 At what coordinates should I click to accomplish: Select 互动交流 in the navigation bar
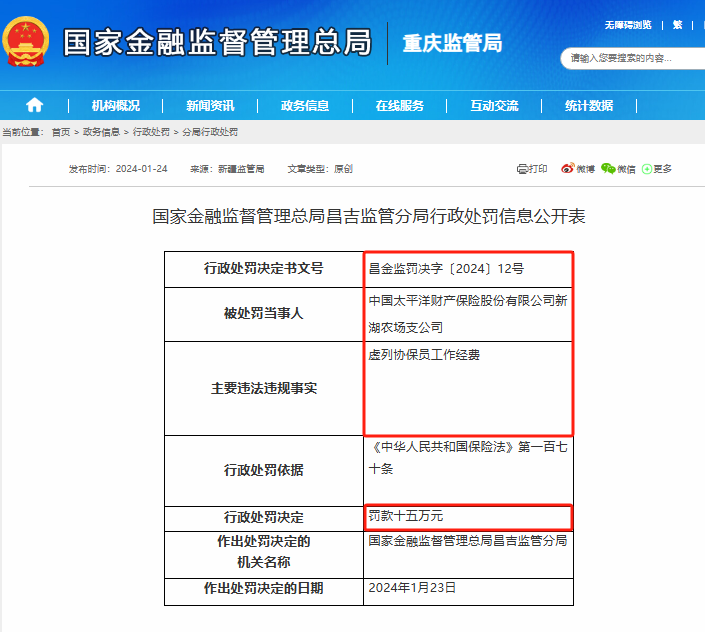coord(494,106)
